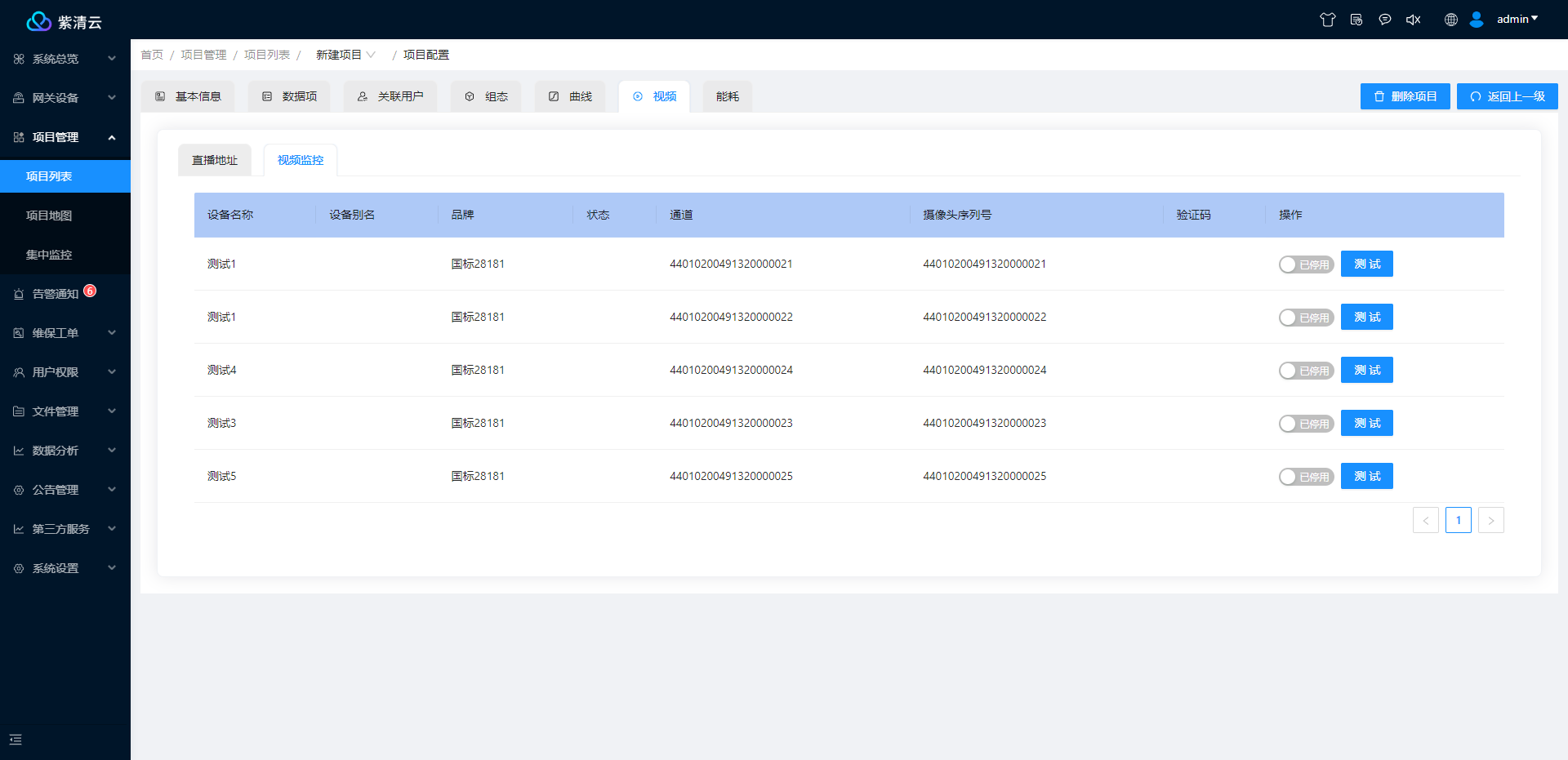
Task: Expand 文件管理 menu chevron
Action: [x=112, y=411]
